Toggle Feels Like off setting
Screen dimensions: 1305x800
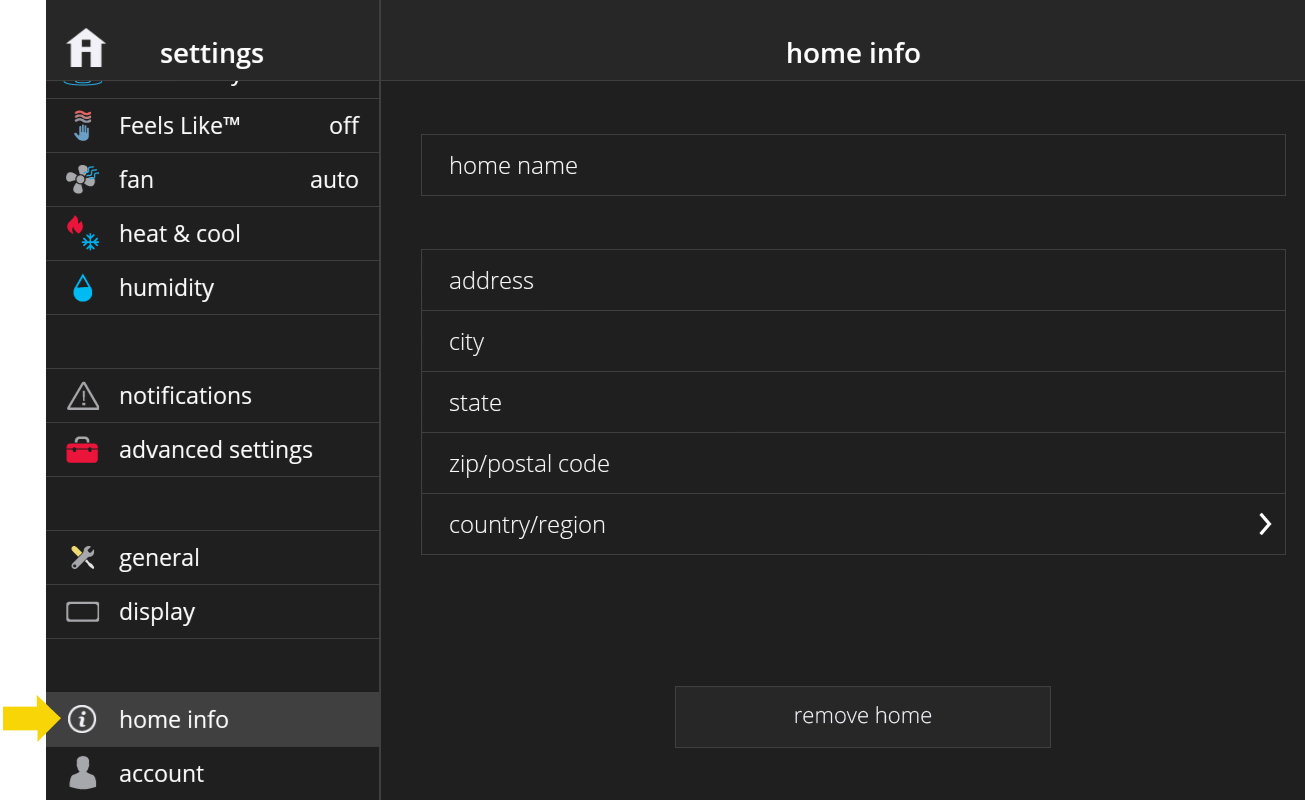pos(343,126)
